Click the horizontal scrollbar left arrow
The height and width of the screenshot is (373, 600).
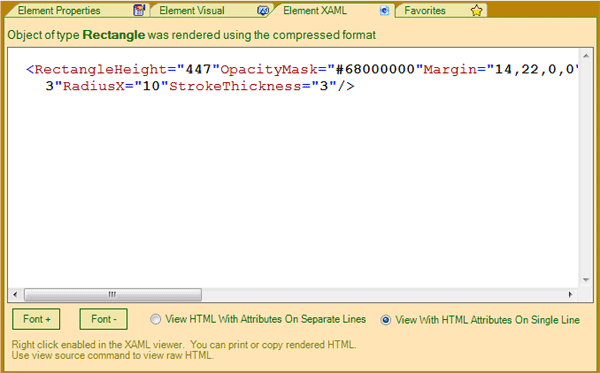tap(15, 295)
